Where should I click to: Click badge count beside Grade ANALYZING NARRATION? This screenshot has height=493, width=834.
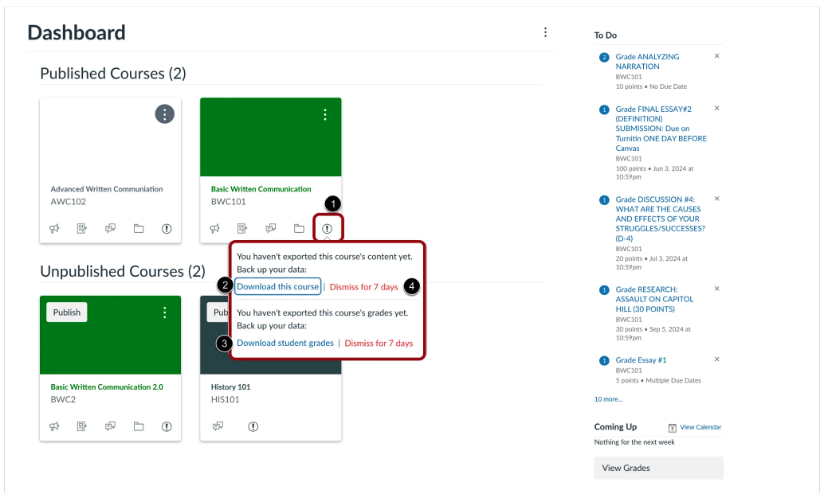pyautogui.click(x=604, y=57)
